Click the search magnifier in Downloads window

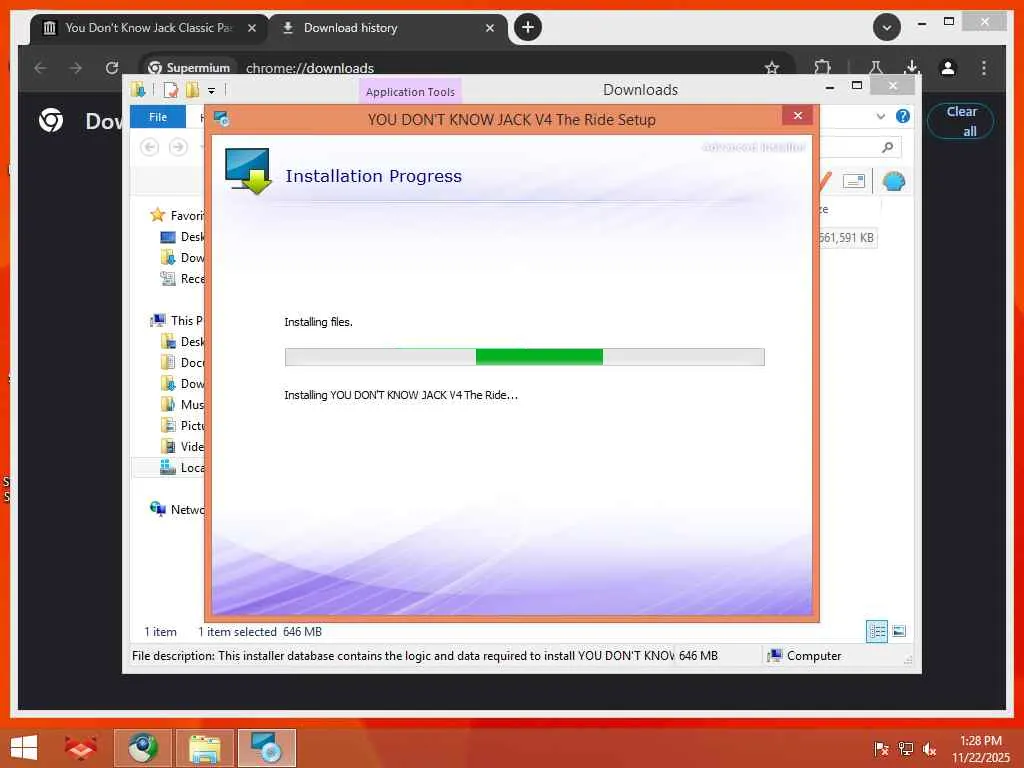(x=887, y=147)
